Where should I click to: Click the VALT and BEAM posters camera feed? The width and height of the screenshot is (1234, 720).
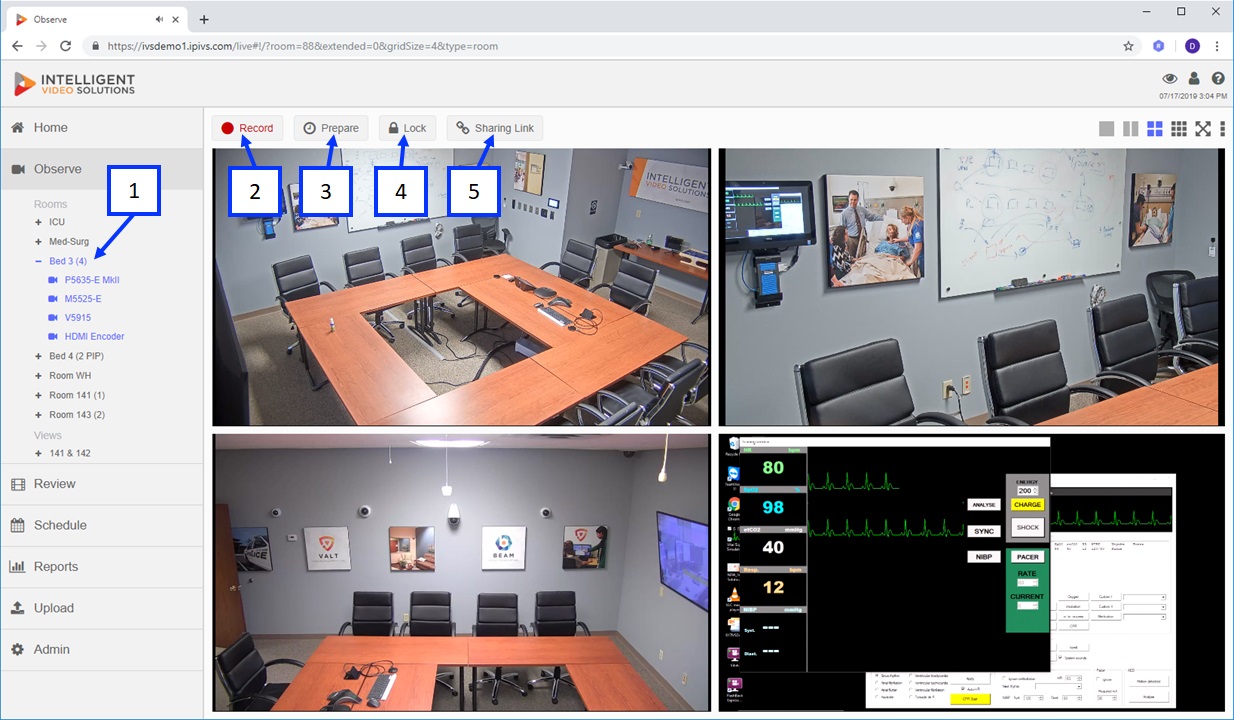click(461, 572)
